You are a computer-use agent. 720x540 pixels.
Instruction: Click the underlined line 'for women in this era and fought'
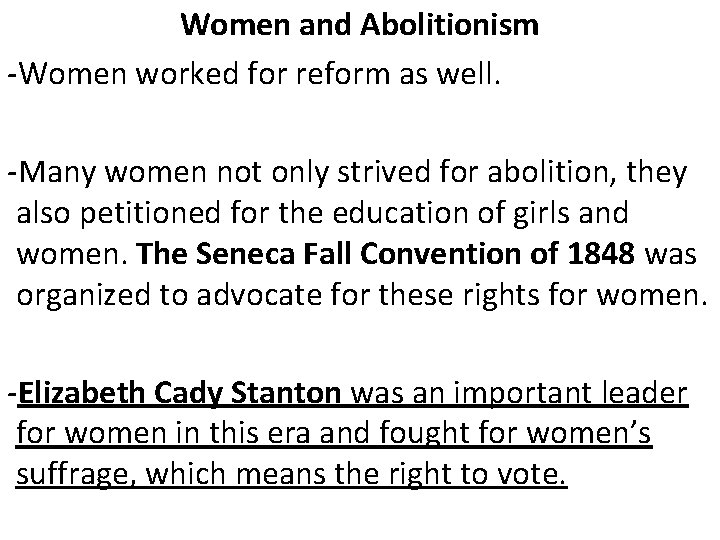[334, 433]
